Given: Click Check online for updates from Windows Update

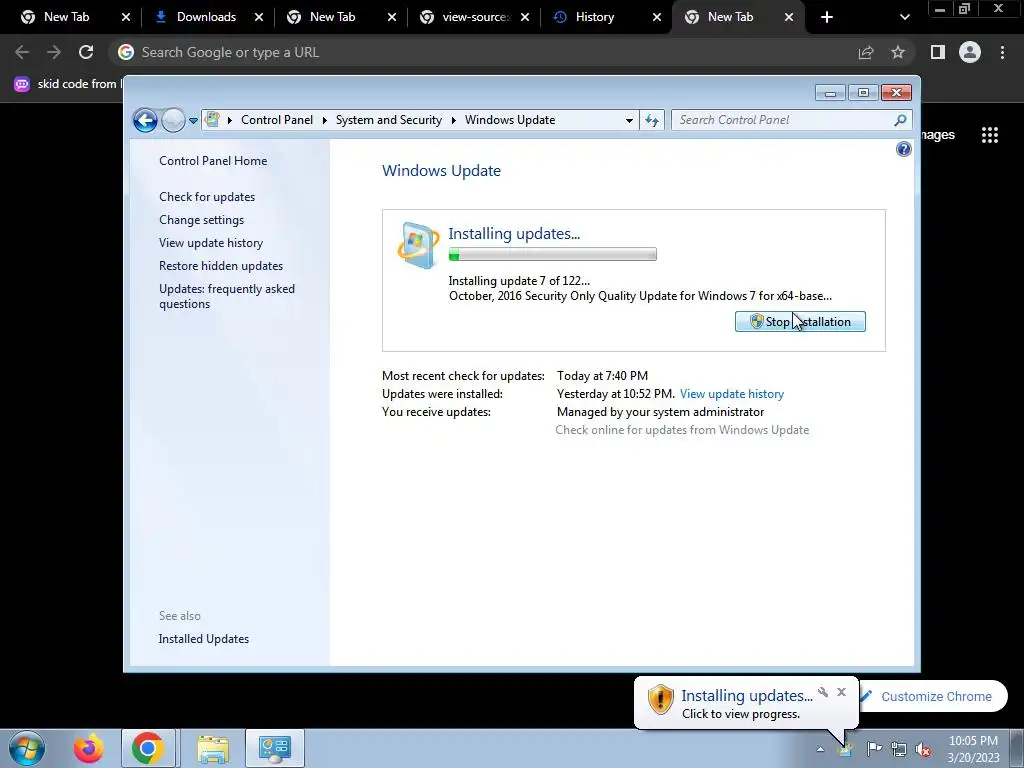Looking at the screenshot, I should (682, 430).
